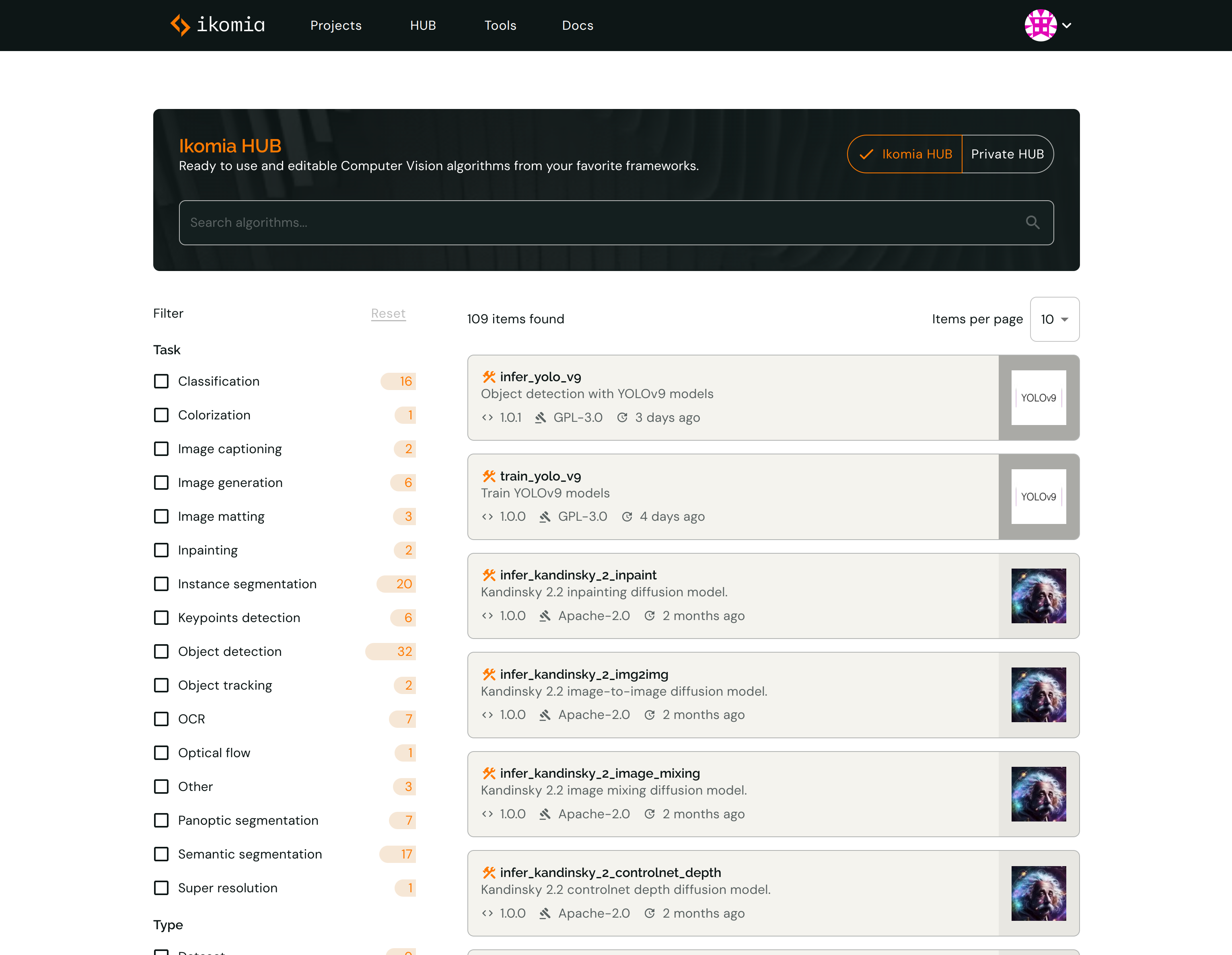Click the infer_yolo_v9 algorithm icon
The width and height of the screenshot is (1232, 955).
point(1038,397)
